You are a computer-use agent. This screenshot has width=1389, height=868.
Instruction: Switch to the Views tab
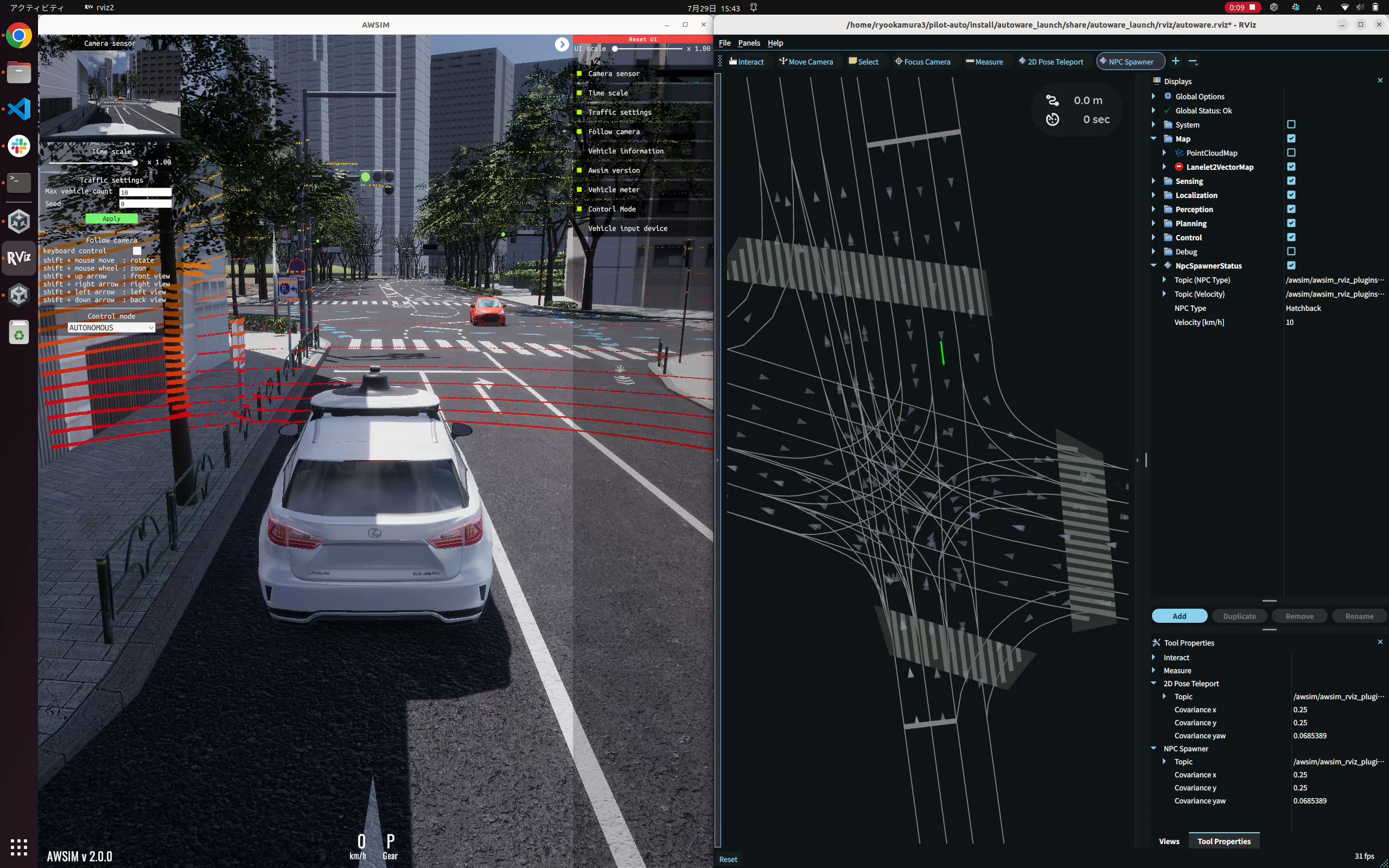(x=1169, y=841)
